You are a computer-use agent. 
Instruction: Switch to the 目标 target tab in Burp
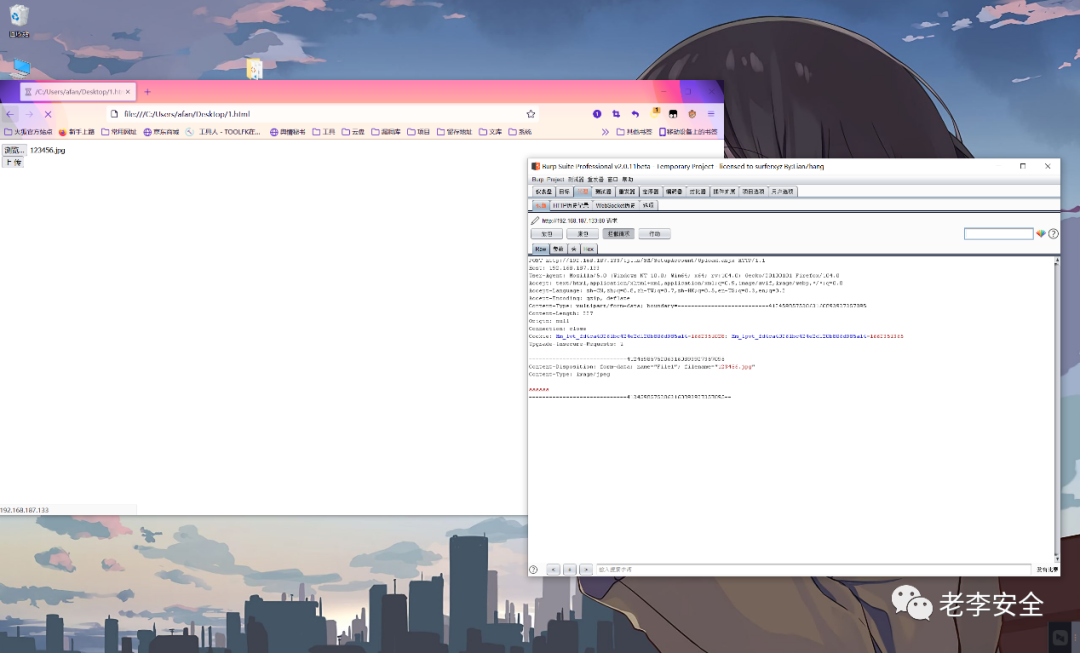pyautogui.click(x=564, y=191)
